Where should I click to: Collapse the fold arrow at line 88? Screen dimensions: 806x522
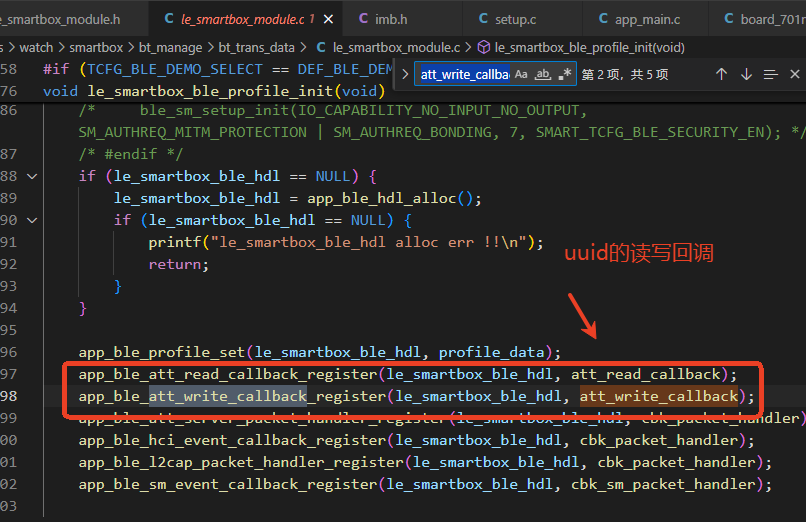click(x=32, y=176)
